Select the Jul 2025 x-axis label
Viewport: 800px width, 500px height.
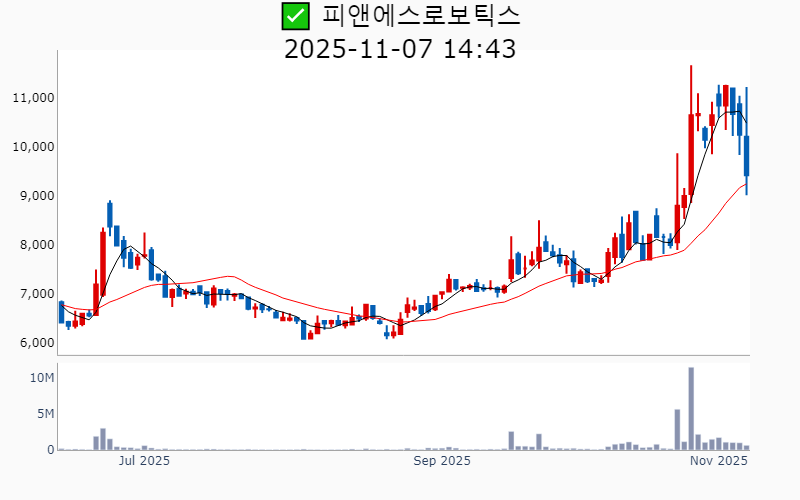(144, 461)
